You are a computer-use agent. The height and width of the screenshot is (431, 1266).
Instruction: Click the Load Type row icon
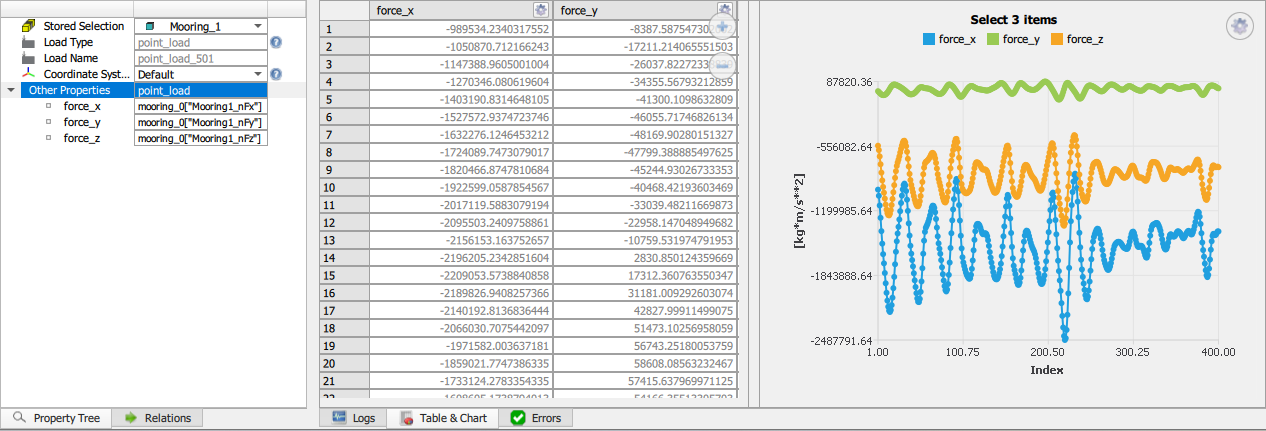28,42
